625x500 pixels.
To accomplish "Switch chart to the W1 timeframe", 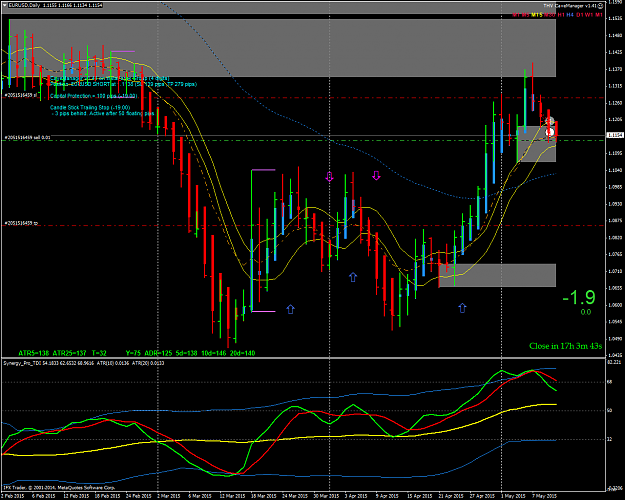I will point(590,15).
